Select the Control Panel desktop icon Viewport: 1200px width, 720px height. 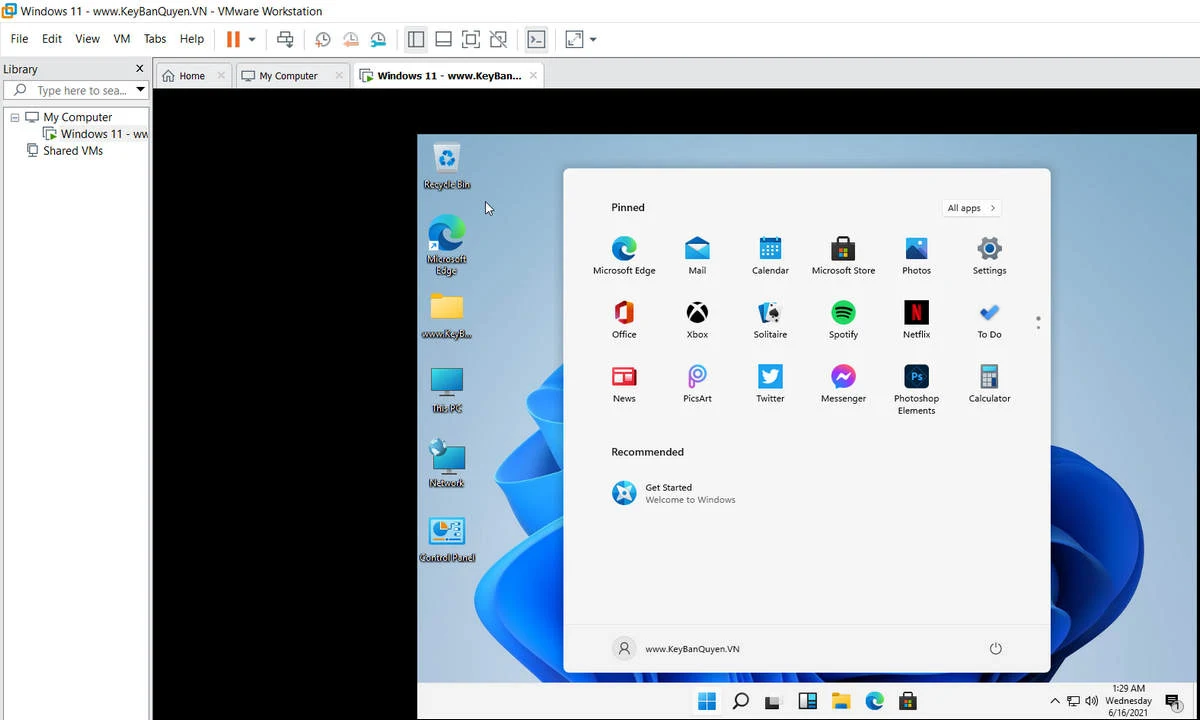pyautogui.click(x=446, y=539)
